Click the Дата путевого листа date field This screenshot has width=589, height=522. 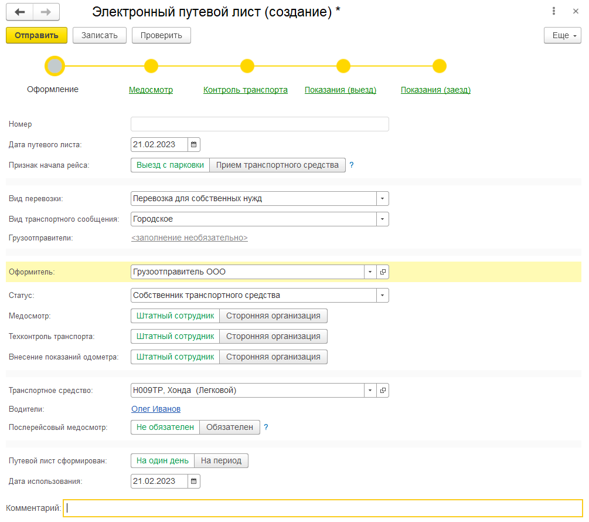point(159,145)
